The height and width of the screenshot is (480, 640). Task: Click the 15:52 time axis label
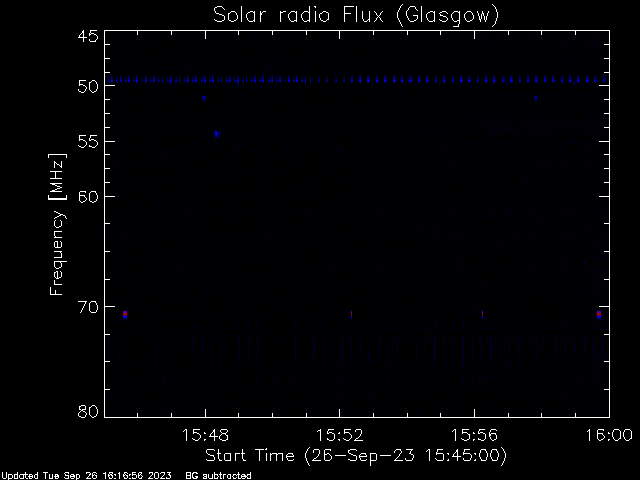340,435
